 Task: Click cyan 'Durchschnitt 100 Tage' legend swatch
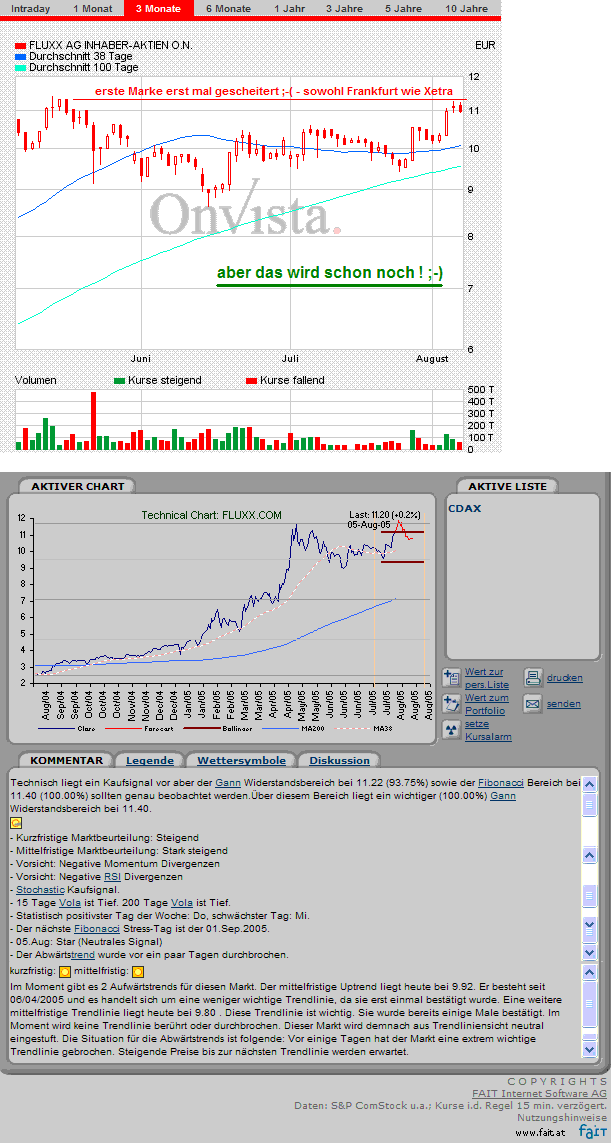coord(20,67)
